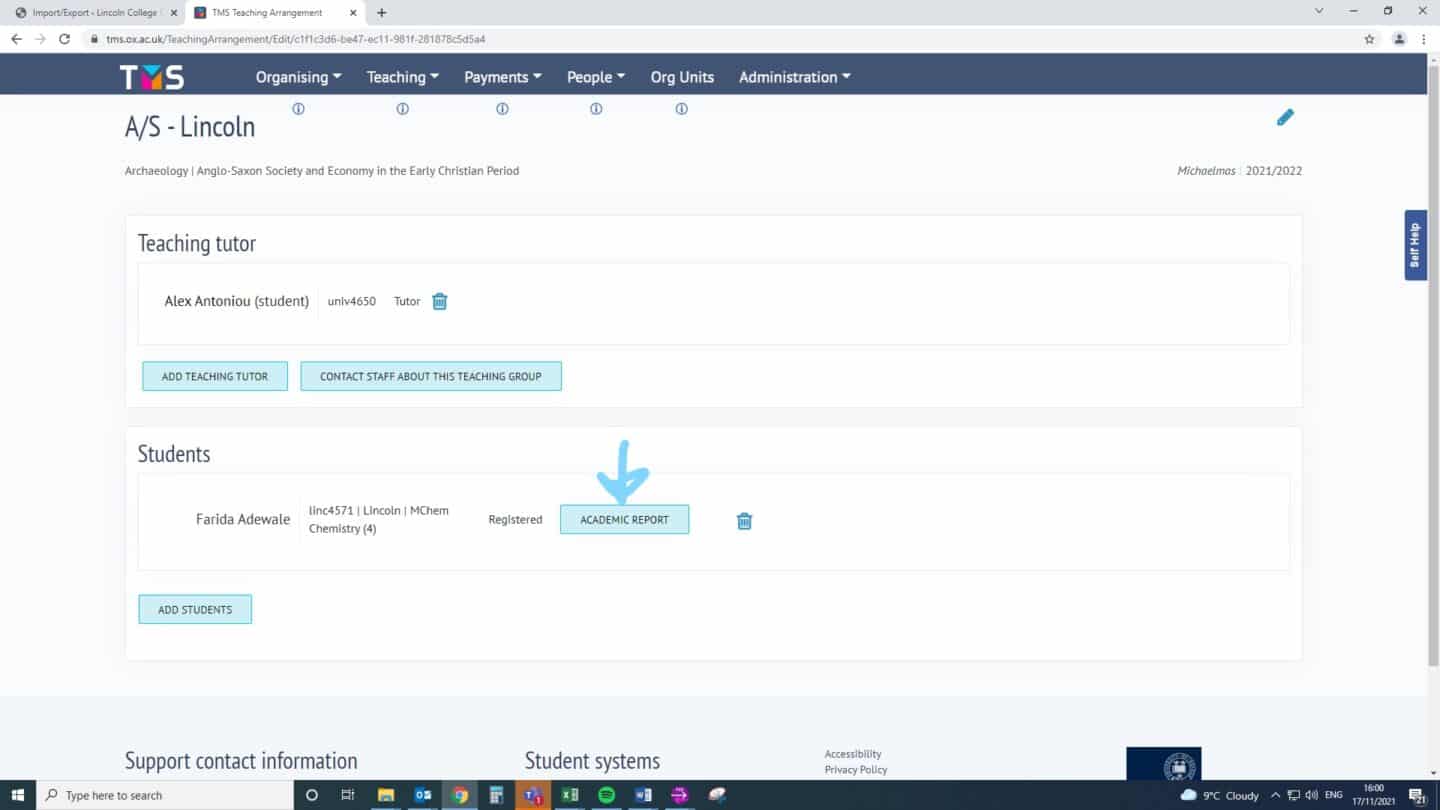
Task: Bookmark this page with star icon
Action: pyautogui.click(x=1369, y=39)
